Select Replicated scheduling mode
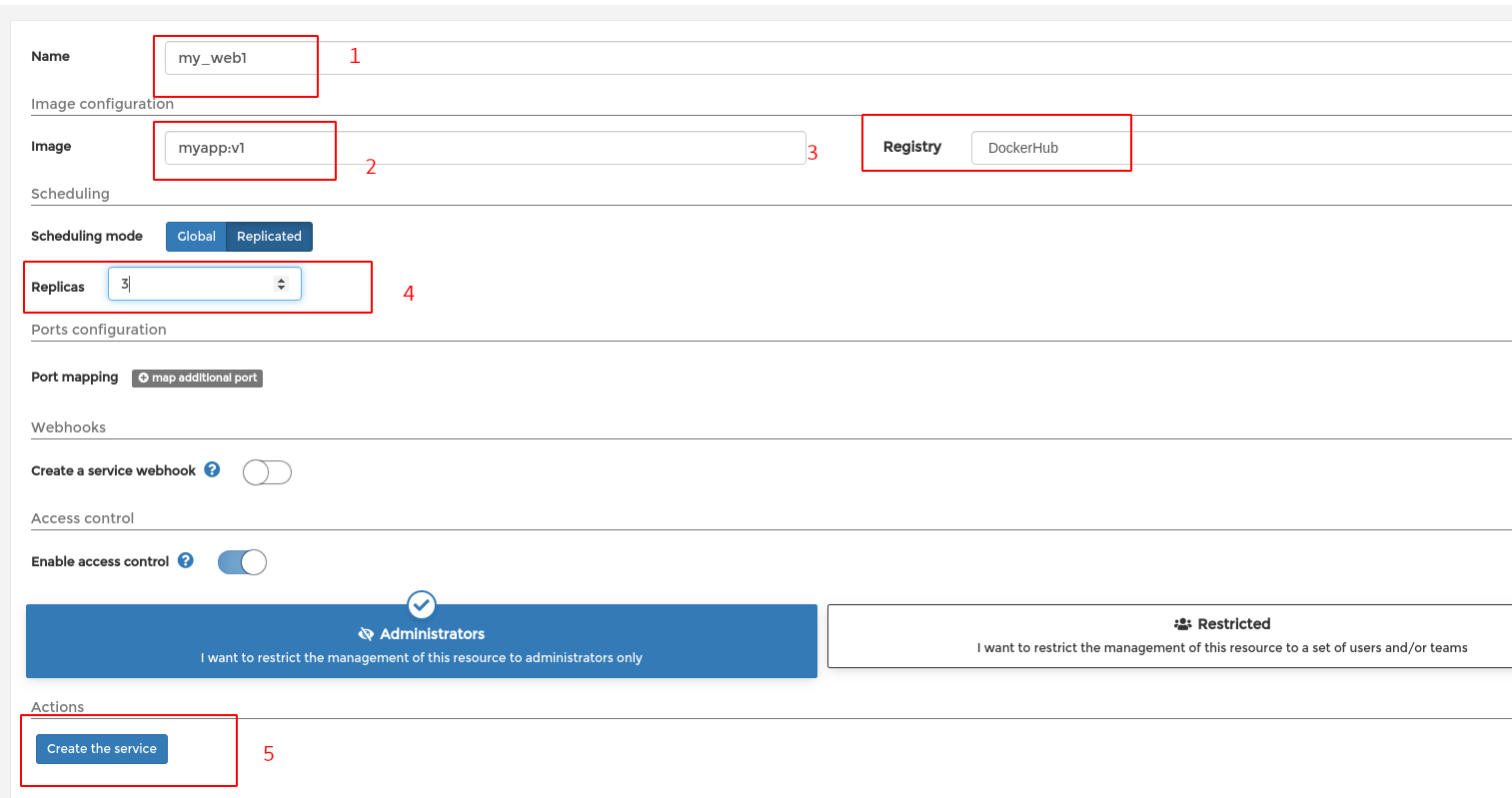 tap(270, 237)
